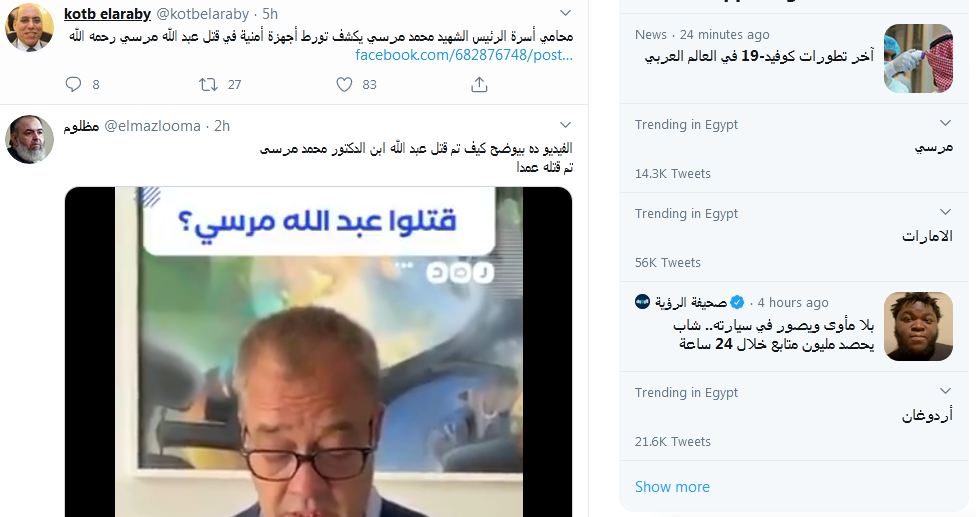Open COVID-19 news thumbnail image
Image resolution: width=976 pixels, height=517 pixels.
(x=918, y=58)
